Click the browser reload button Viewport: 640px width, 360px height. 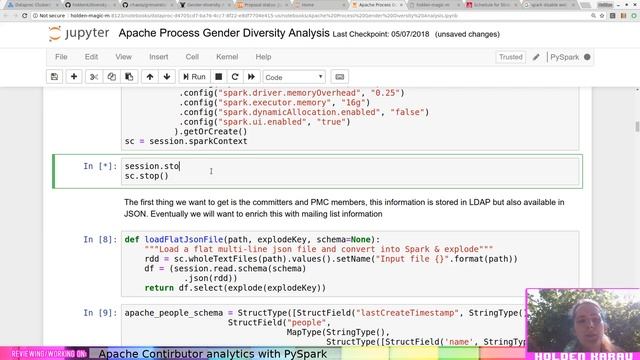24,16
